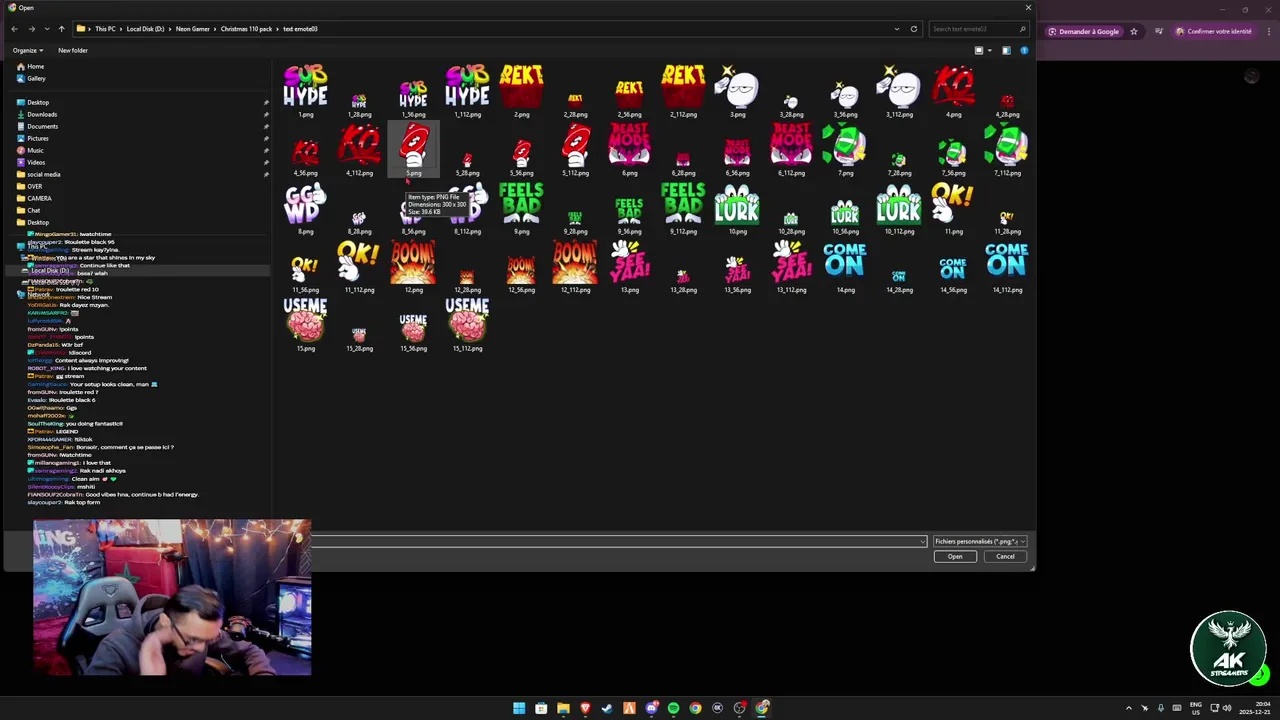This screenshot has width=1280, height=720.
Task: Open Music in navigation pane
Action: pos(35,150)
